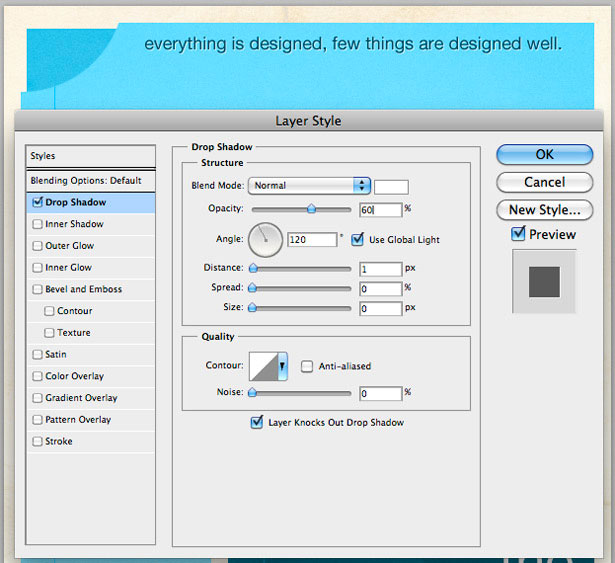This screenshot has width=615, height=563.
Task: Toggle Use Global Light checkbox
Action: point(357,239)
